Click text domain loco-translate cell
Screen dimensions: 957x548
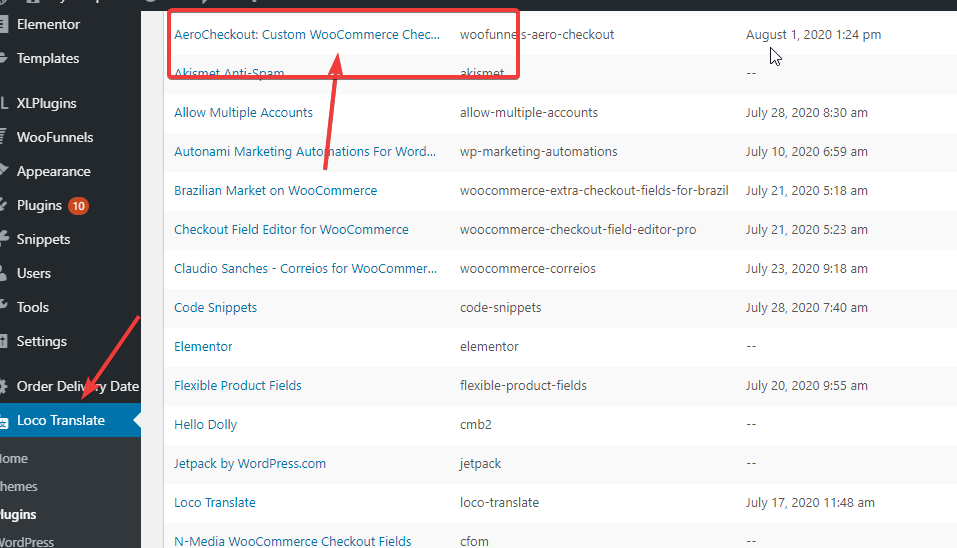coord(499,503)
